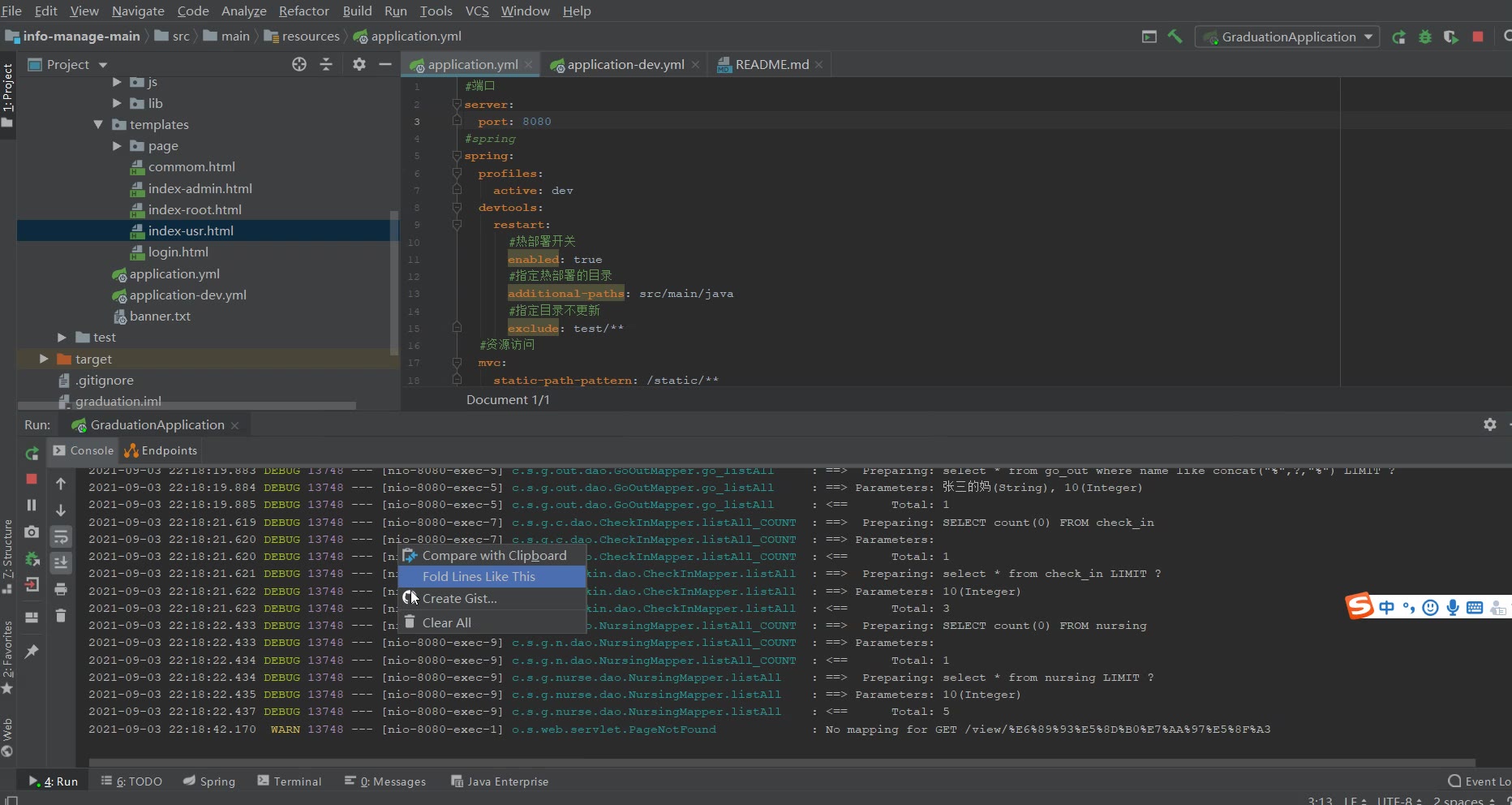The height and width of the screenshot is (805, 1512).
Task: Pause output in the Run panel
Action: [x=32, y=505]
